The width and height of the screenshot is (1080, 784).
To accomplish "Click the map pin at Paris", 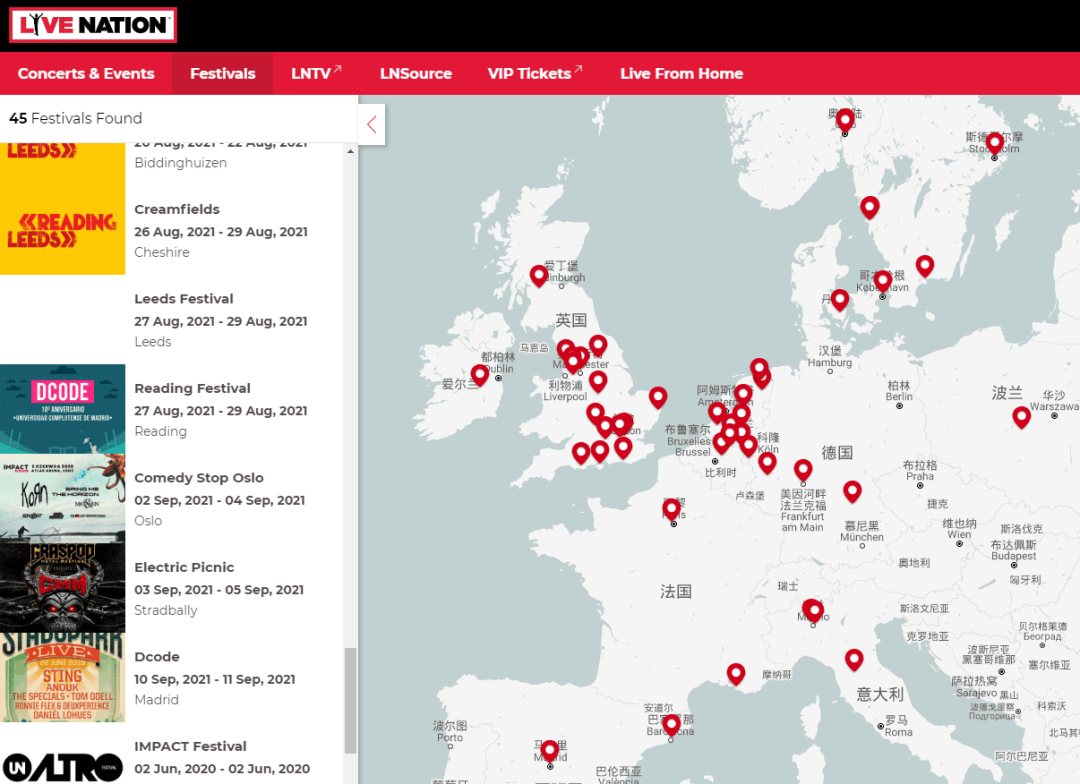I will 672,511.
